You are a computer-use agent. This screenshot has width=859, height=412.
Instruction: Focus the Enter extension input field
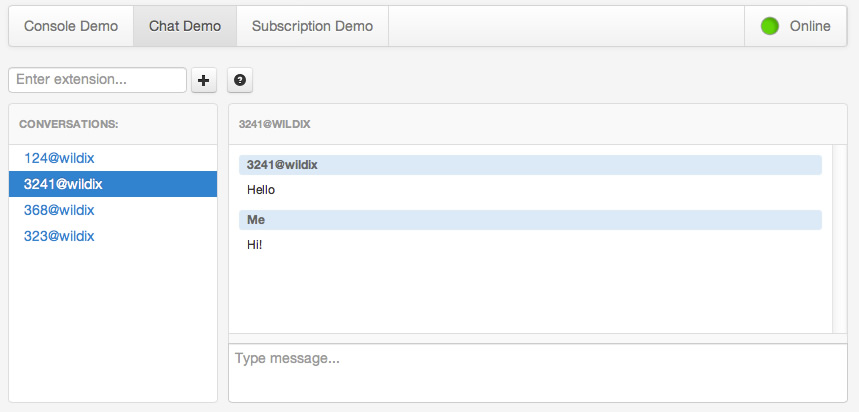coord(97,79)
